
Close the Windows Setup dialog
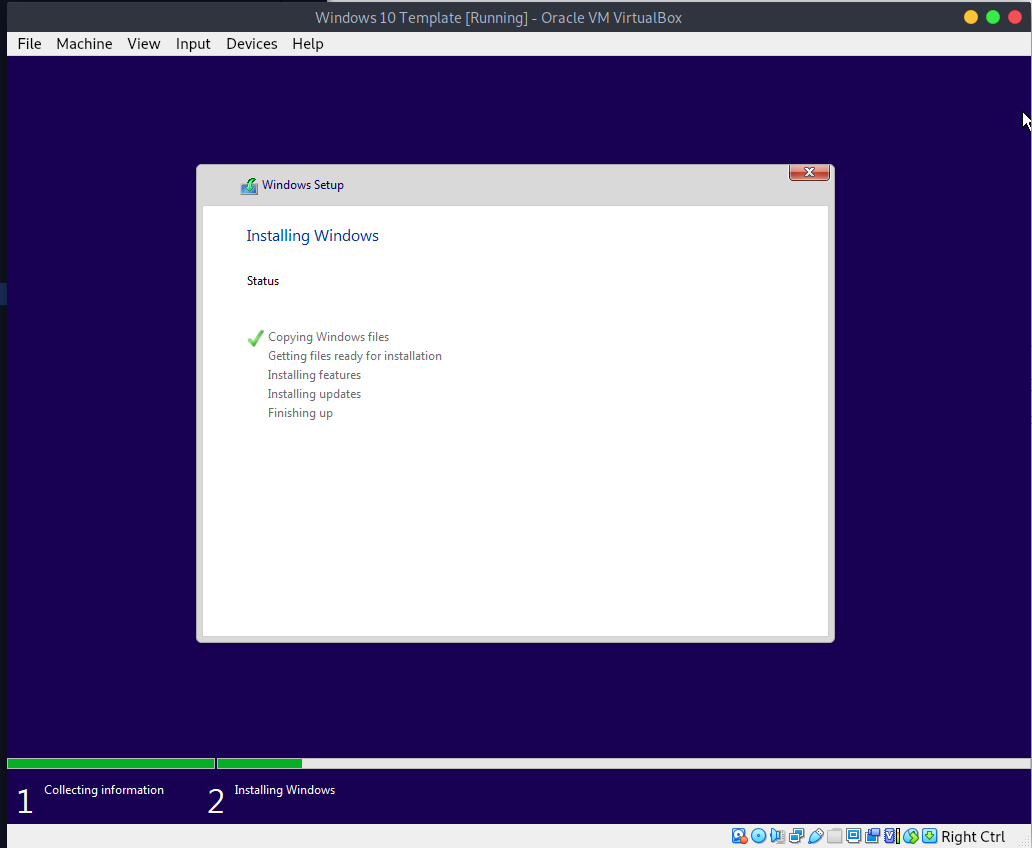(x=809, y=172)
